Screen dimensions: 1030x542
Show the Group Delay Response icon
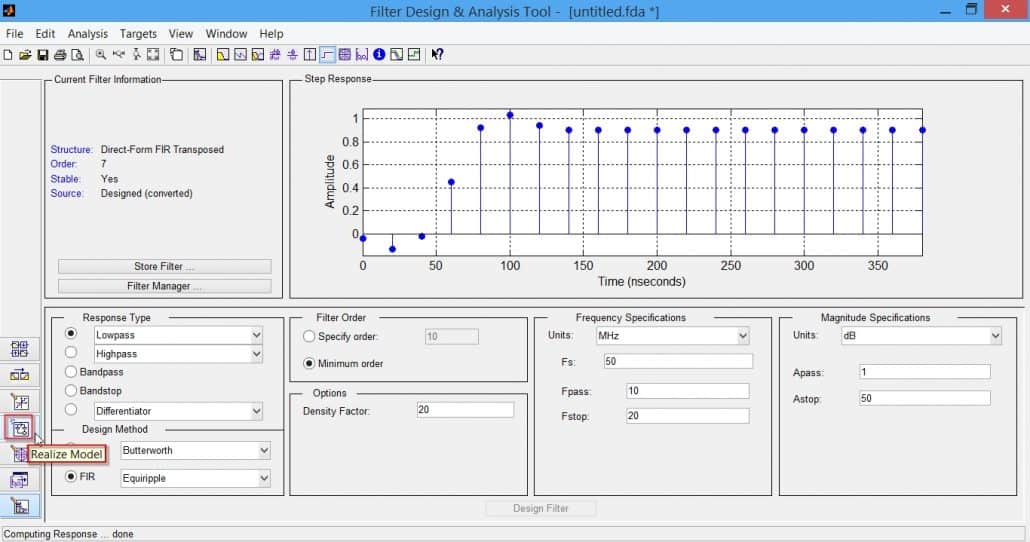coord(275,55)
